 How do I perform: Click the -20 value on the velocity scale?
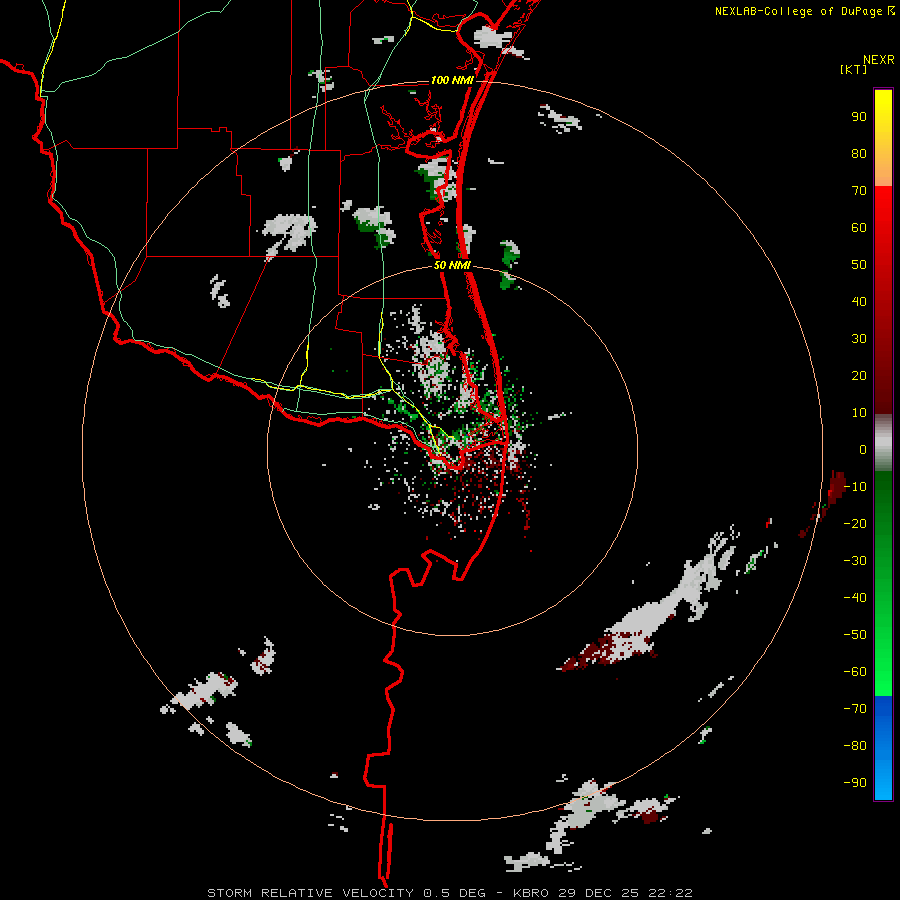point(855,523)
